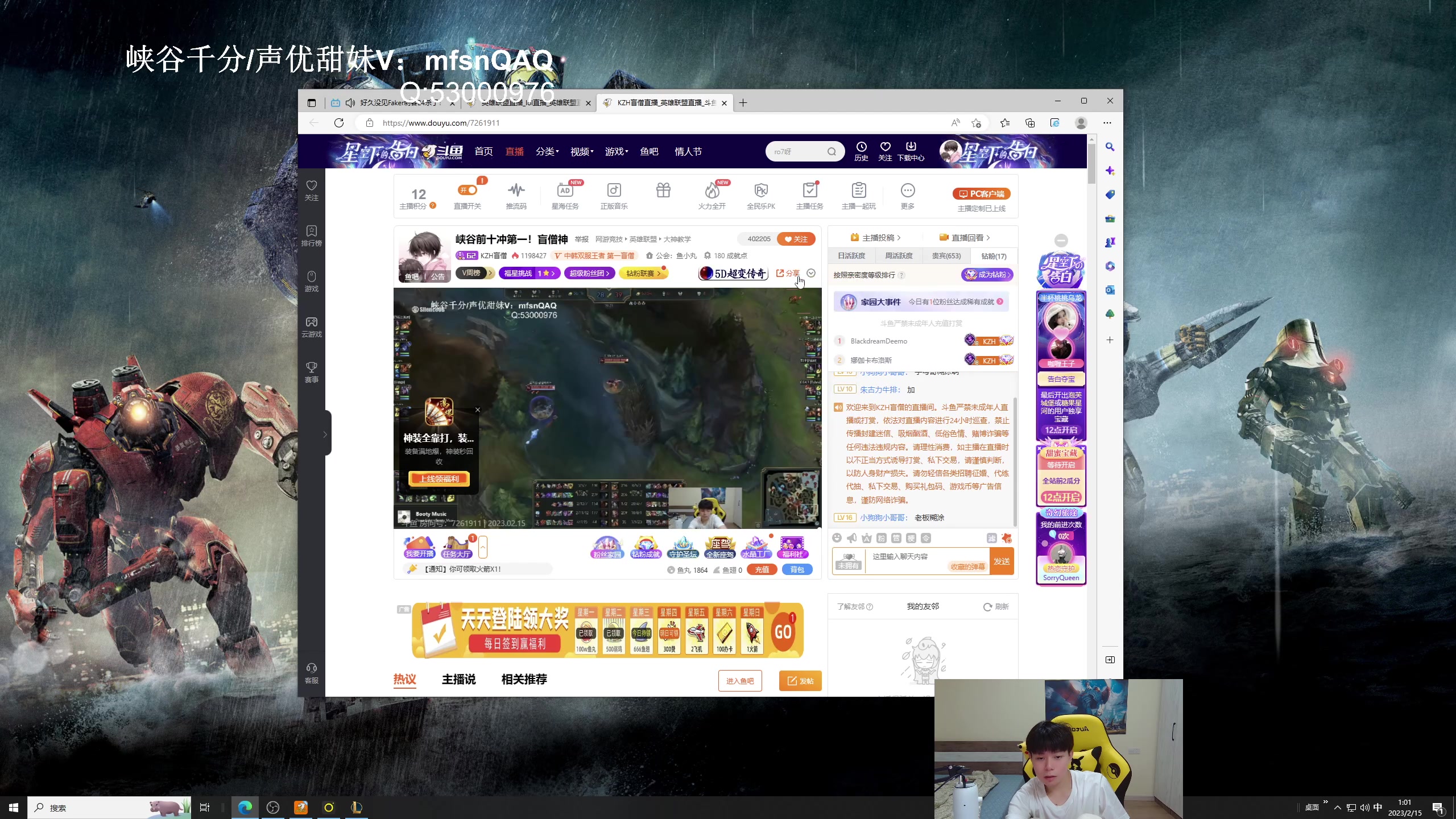Open 赛事 trophy icon in left sidebar

(x=312, y=373)
